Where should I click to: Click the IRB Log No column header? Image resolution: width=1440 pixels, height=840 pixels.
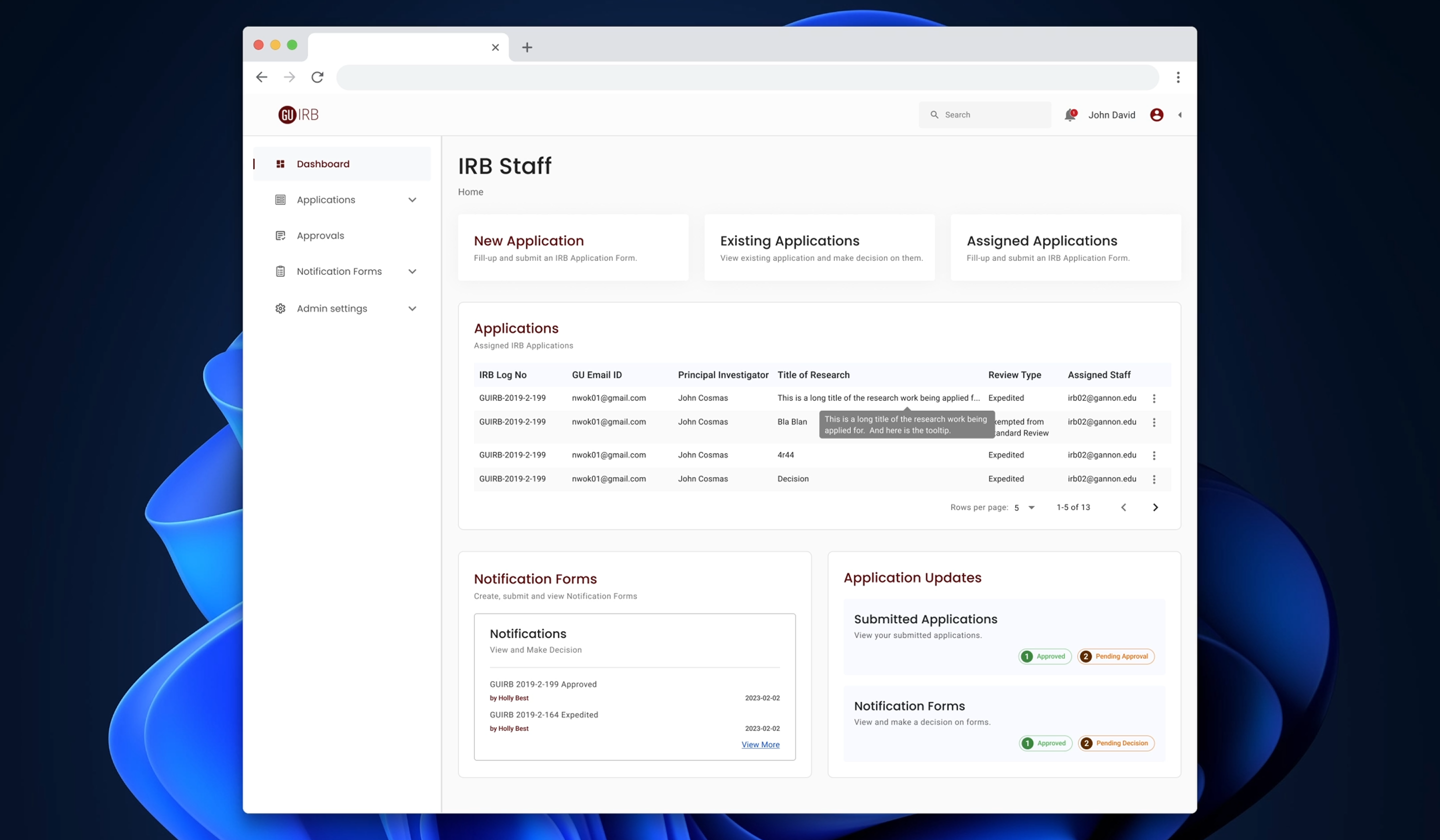[x=503, y=375]
